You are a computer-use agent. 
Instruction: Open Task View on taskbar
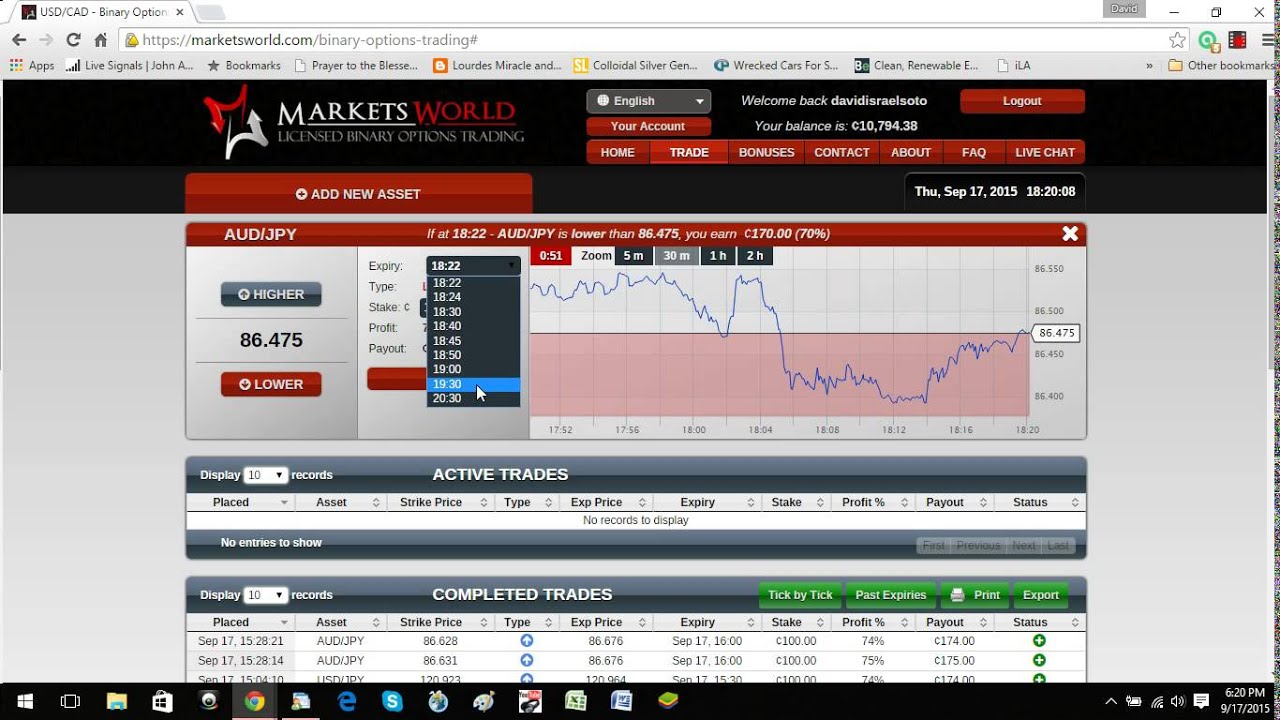70,701
